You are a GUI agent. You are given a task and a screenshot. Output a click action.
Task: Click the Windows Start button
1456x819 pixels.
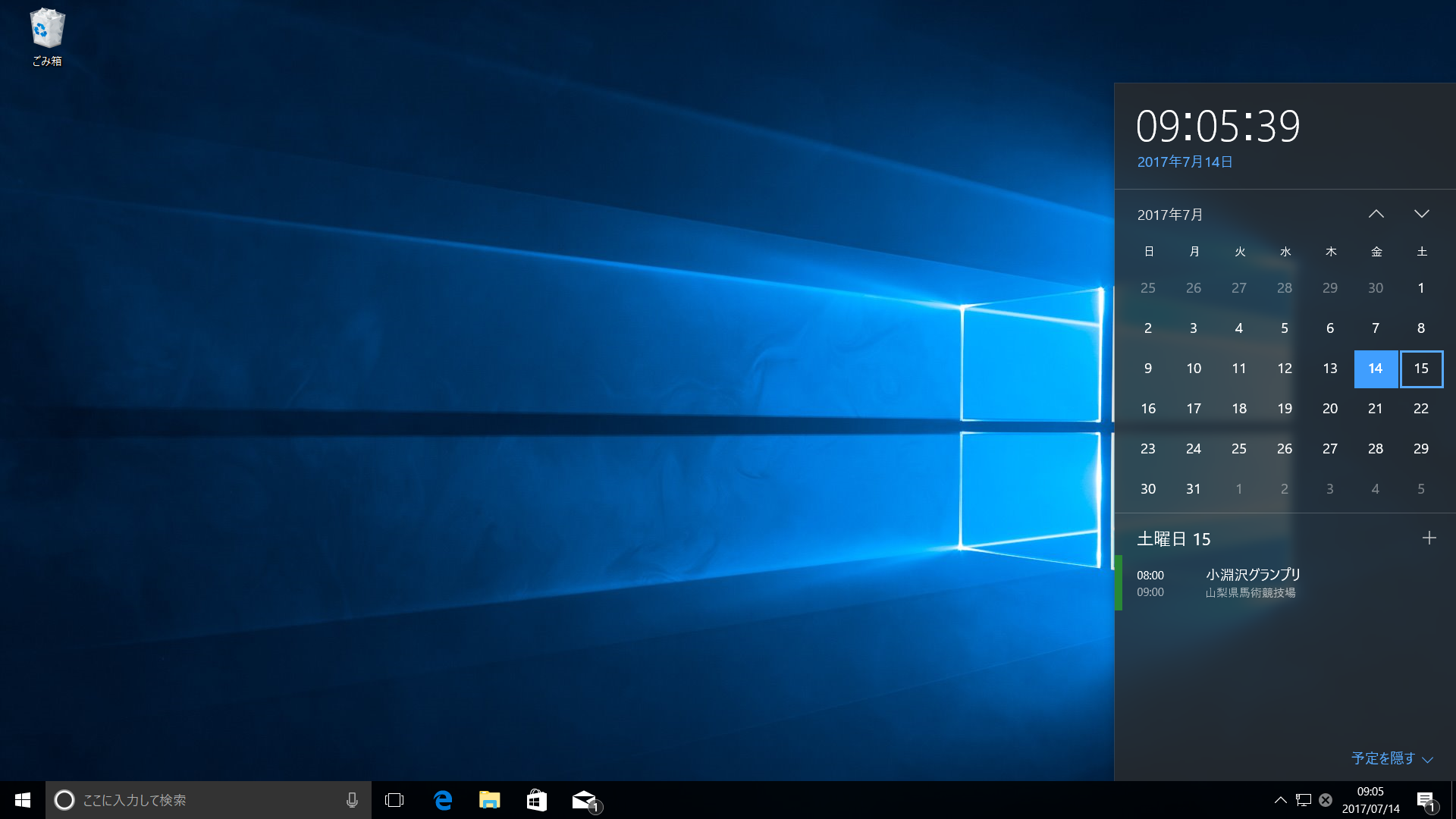click(x=23, y=800)
